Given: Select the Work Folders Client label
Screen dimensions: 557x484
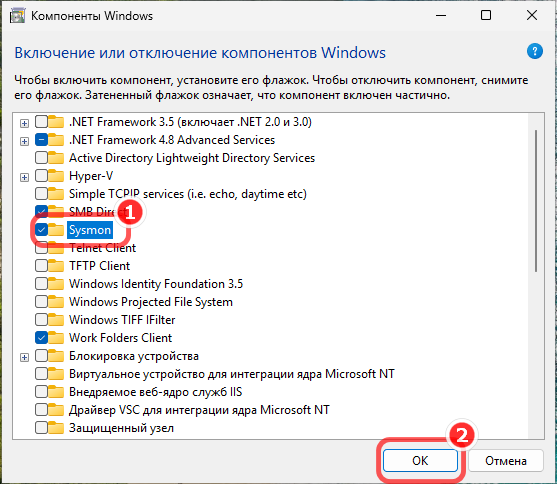Looking at the screenshot, I should pos(120,337).
